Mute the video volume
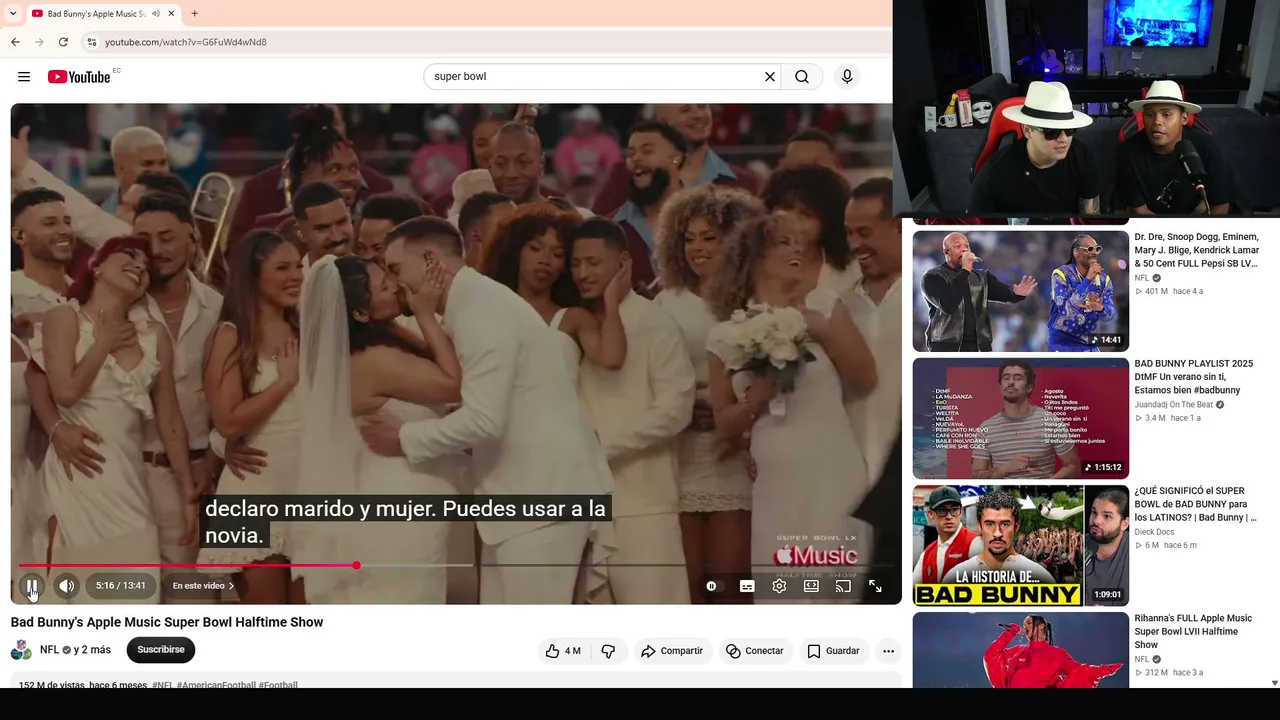 (x=66, y=586)
